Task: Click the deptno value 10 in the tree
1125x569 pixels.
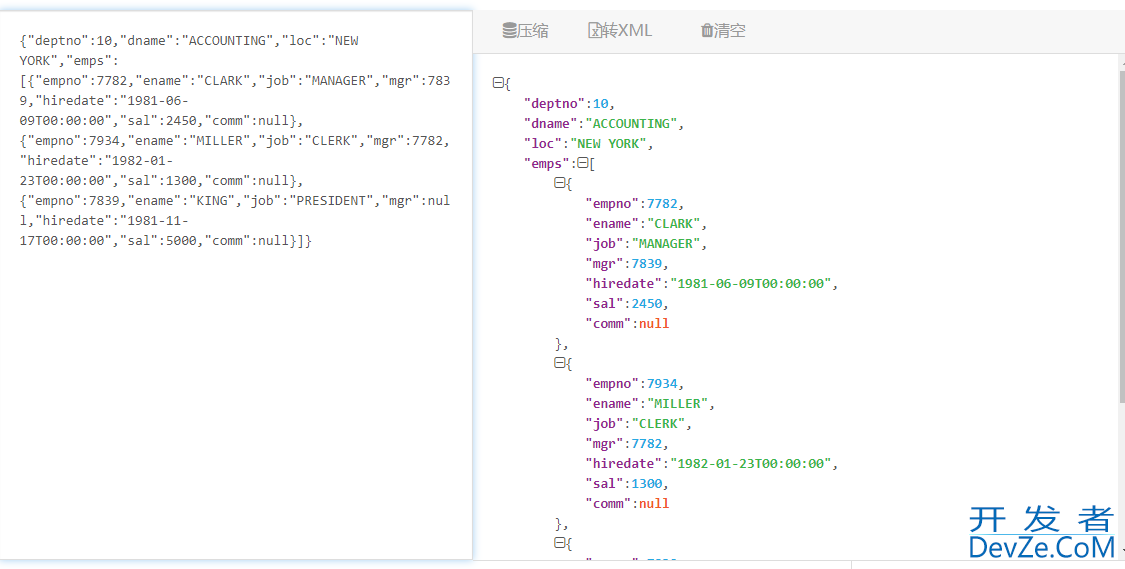Action: click(601, 103)
